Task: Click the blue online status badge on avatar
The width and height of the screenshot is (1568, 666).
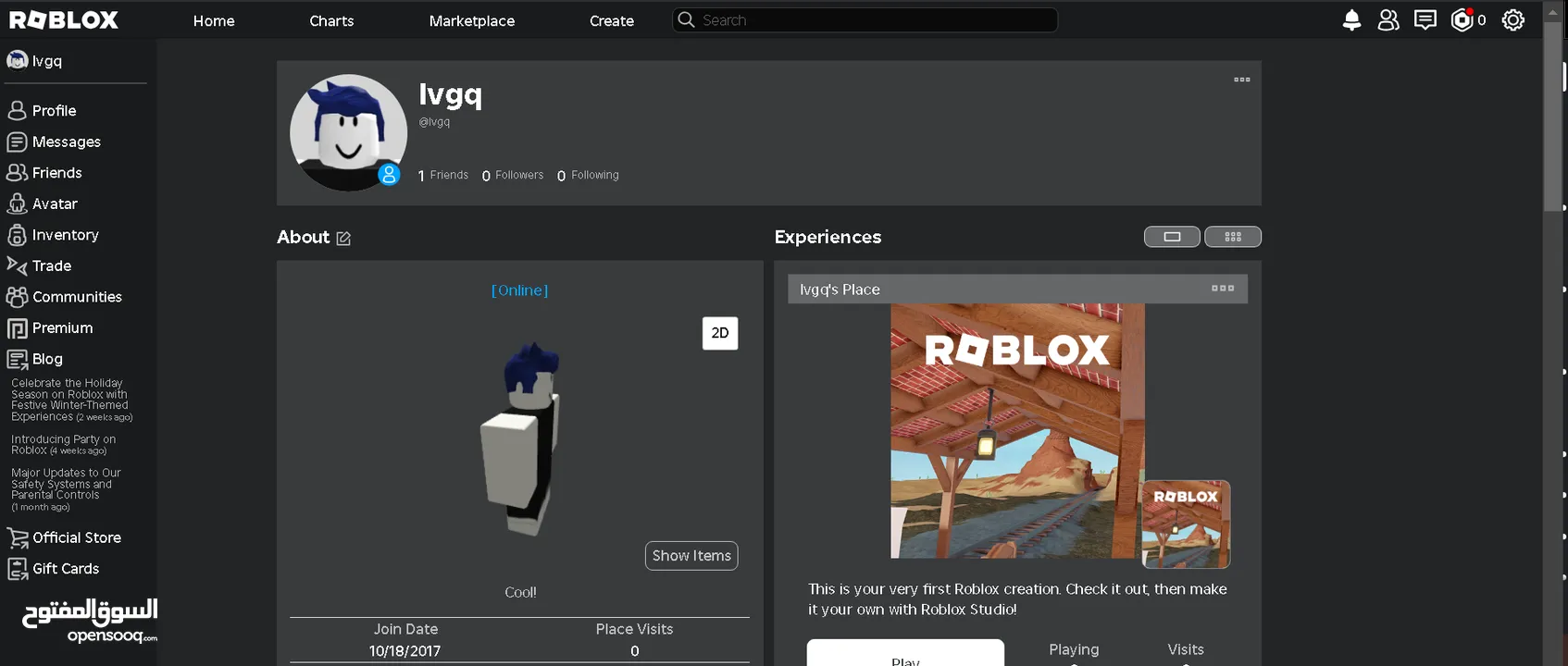Action: coord(390,174)
